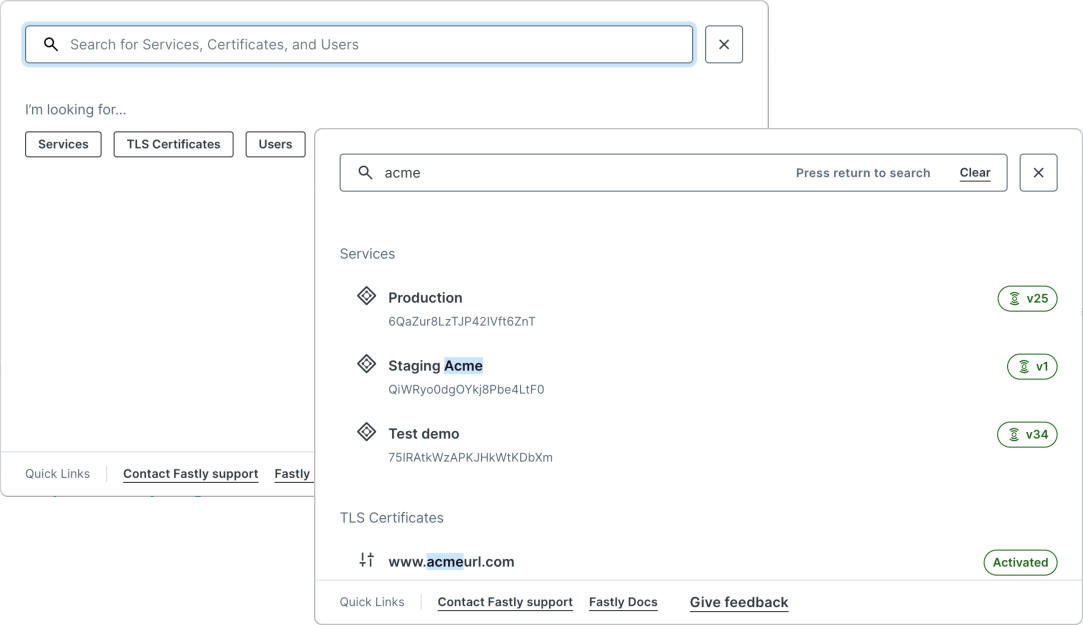This screenshot has height=625, width=1083.
Task: Dismiss the search overlay with the X button
Action: [1038, 172]
